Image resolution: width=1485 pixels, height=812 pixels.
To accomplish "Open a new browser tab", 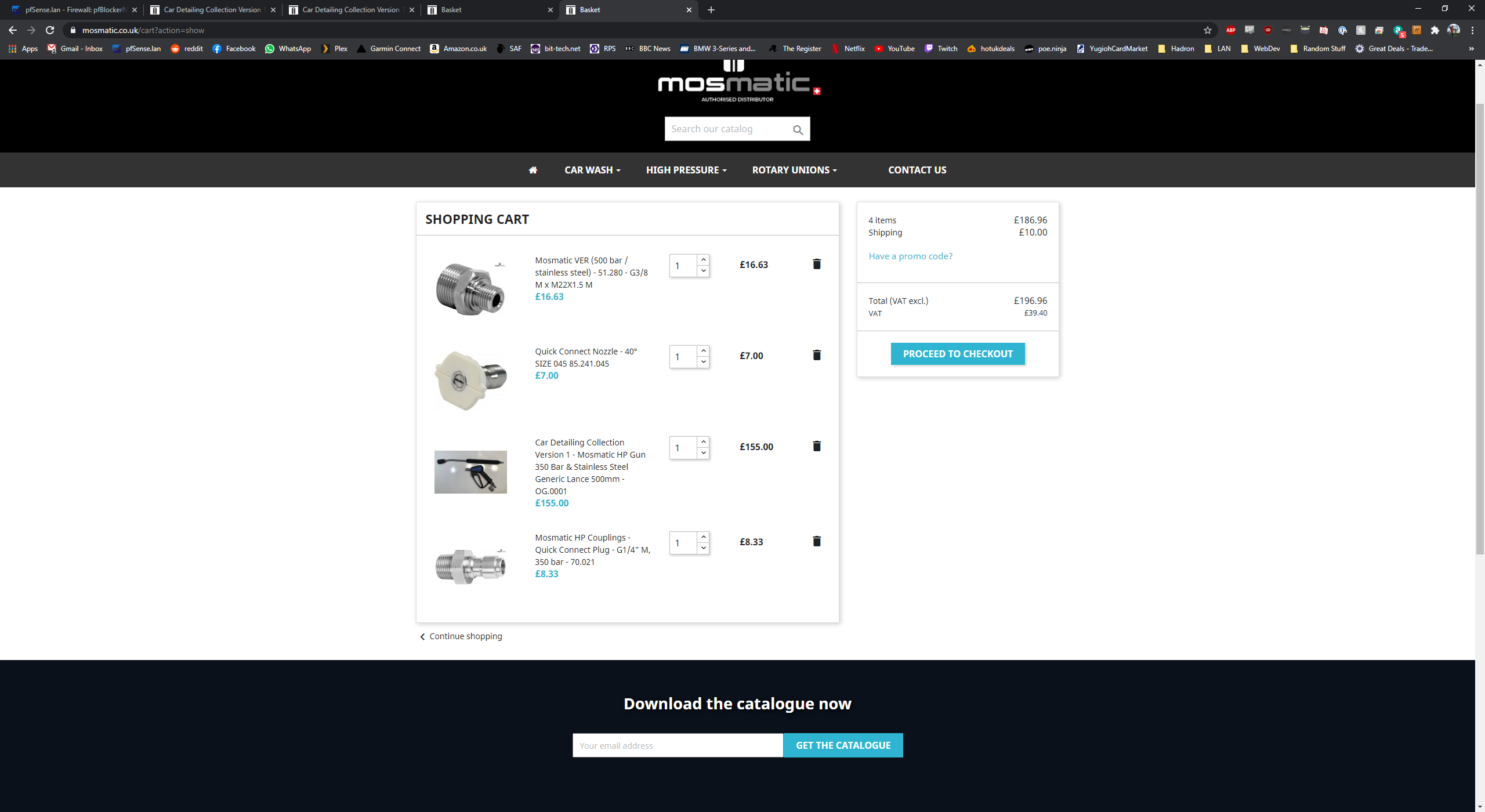I will tap(711, 10).
